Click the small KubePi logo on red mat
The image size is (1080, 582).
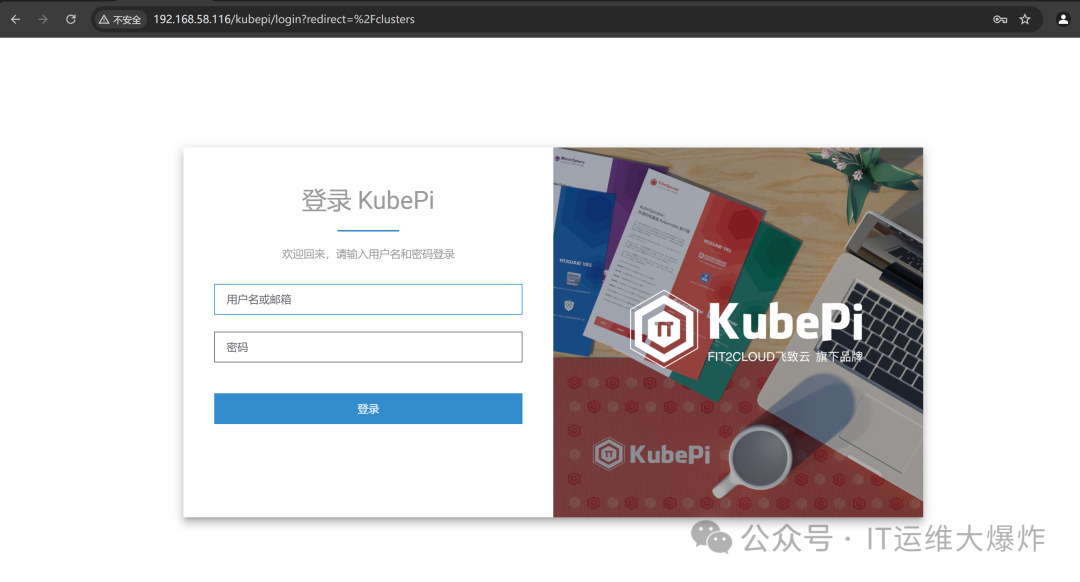[652, 454]
